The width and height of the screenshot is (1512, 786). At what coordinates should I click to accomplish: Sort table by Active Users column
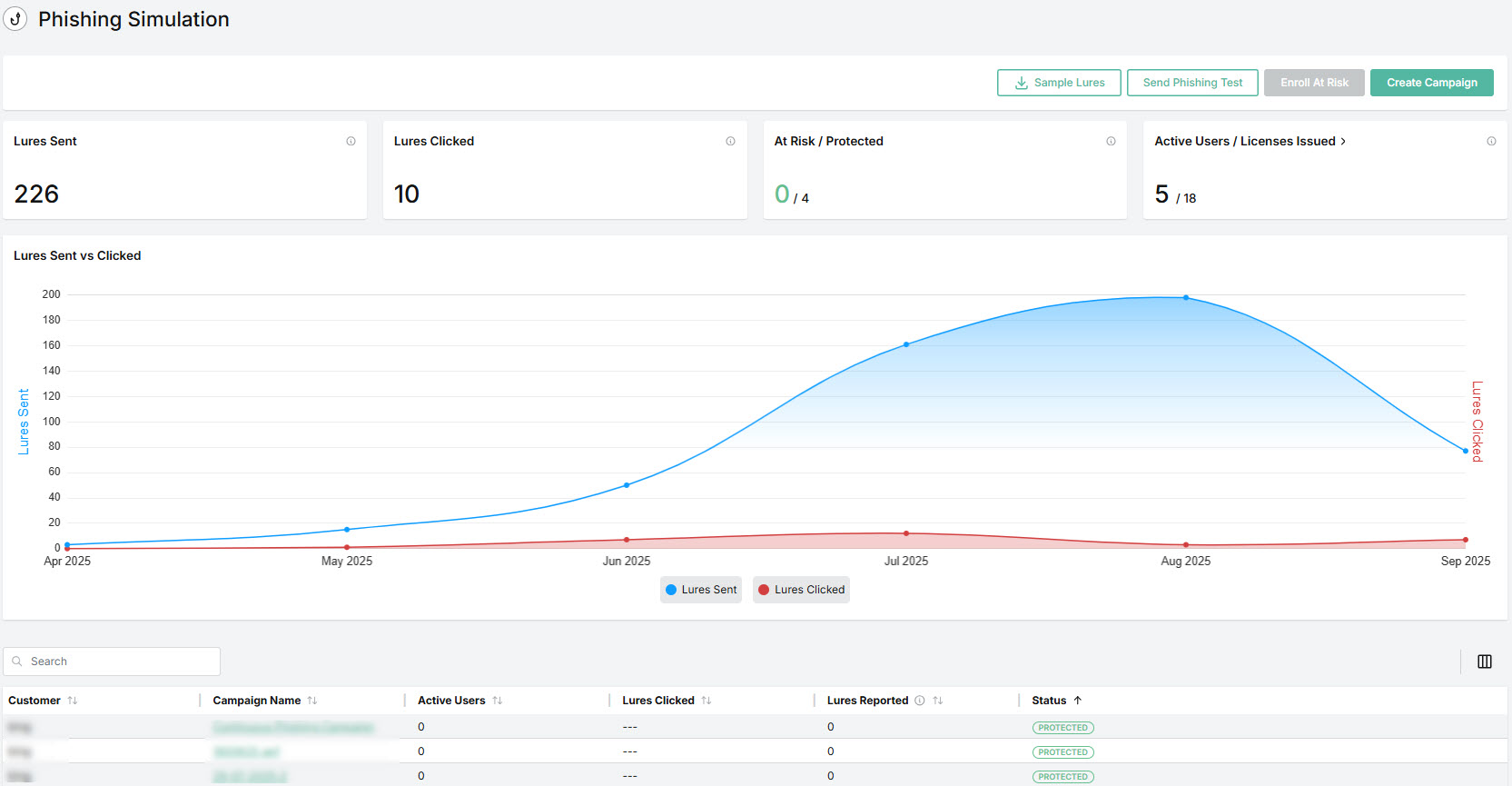point(498,701)
